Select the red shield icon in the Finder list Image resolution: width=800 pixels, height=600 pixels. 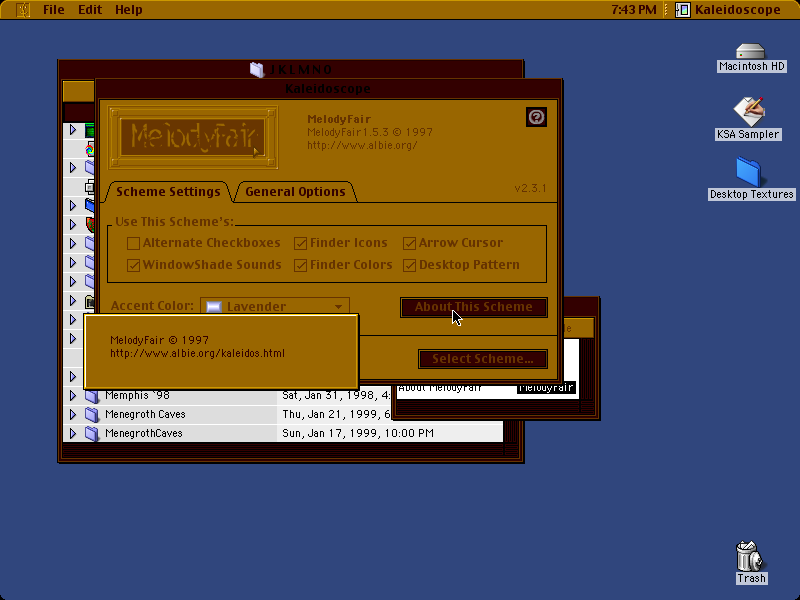pos(90,224)
